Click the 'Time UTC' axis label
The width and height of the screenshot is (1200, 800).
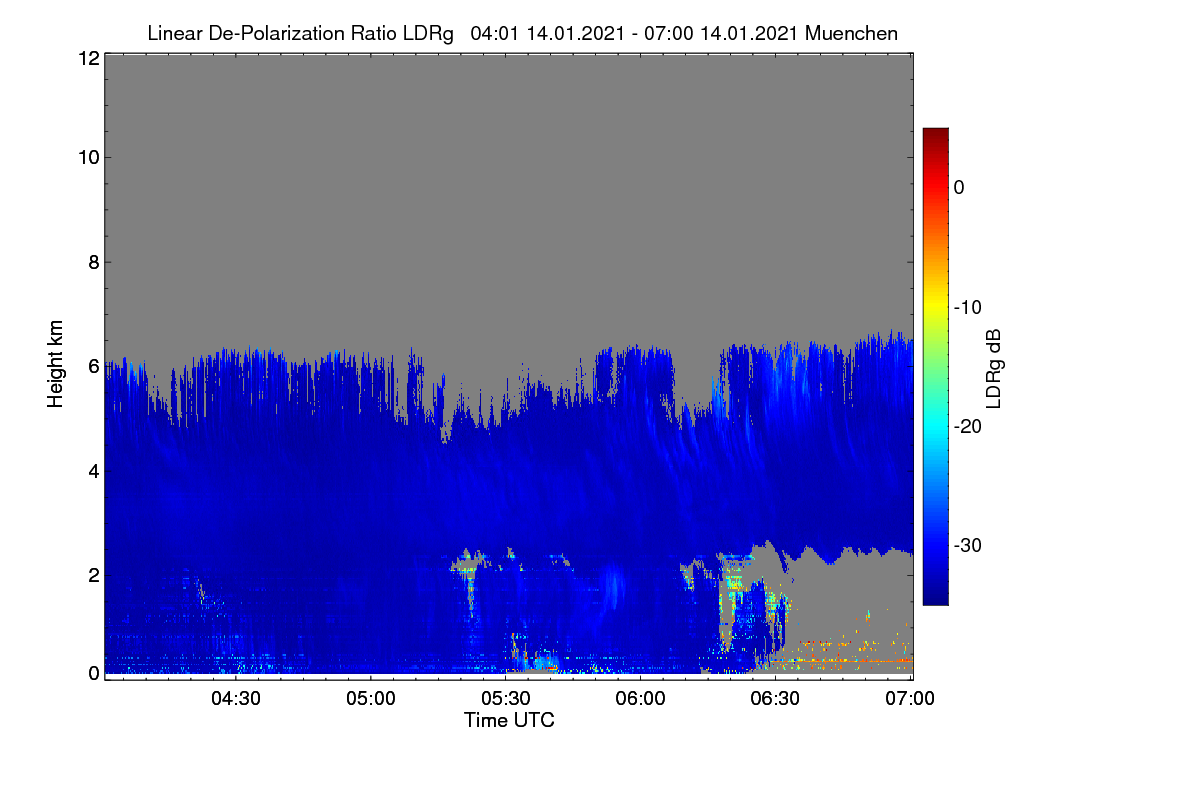pos(509,720)
